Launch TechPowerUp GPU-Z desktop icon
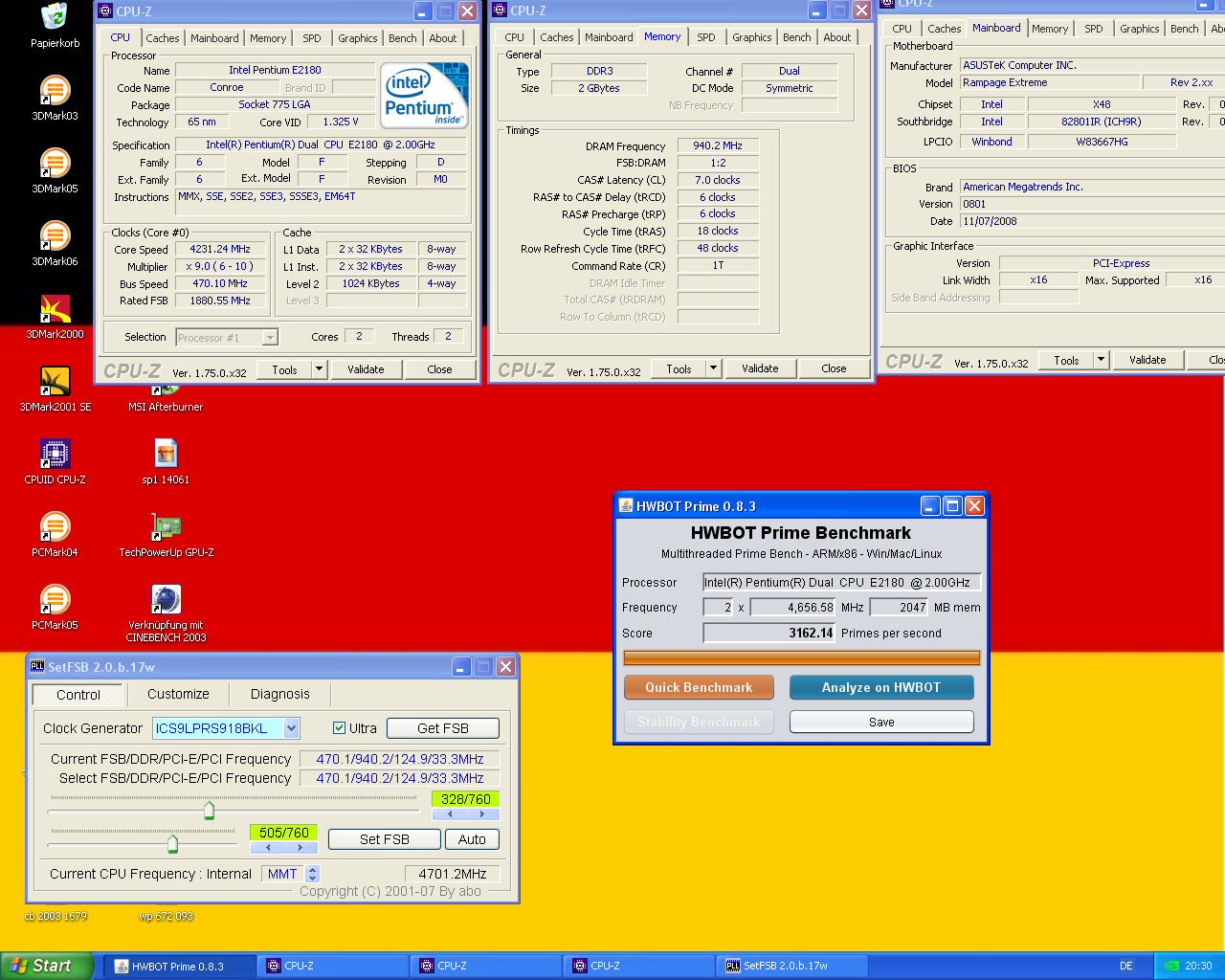 point(166,527)
